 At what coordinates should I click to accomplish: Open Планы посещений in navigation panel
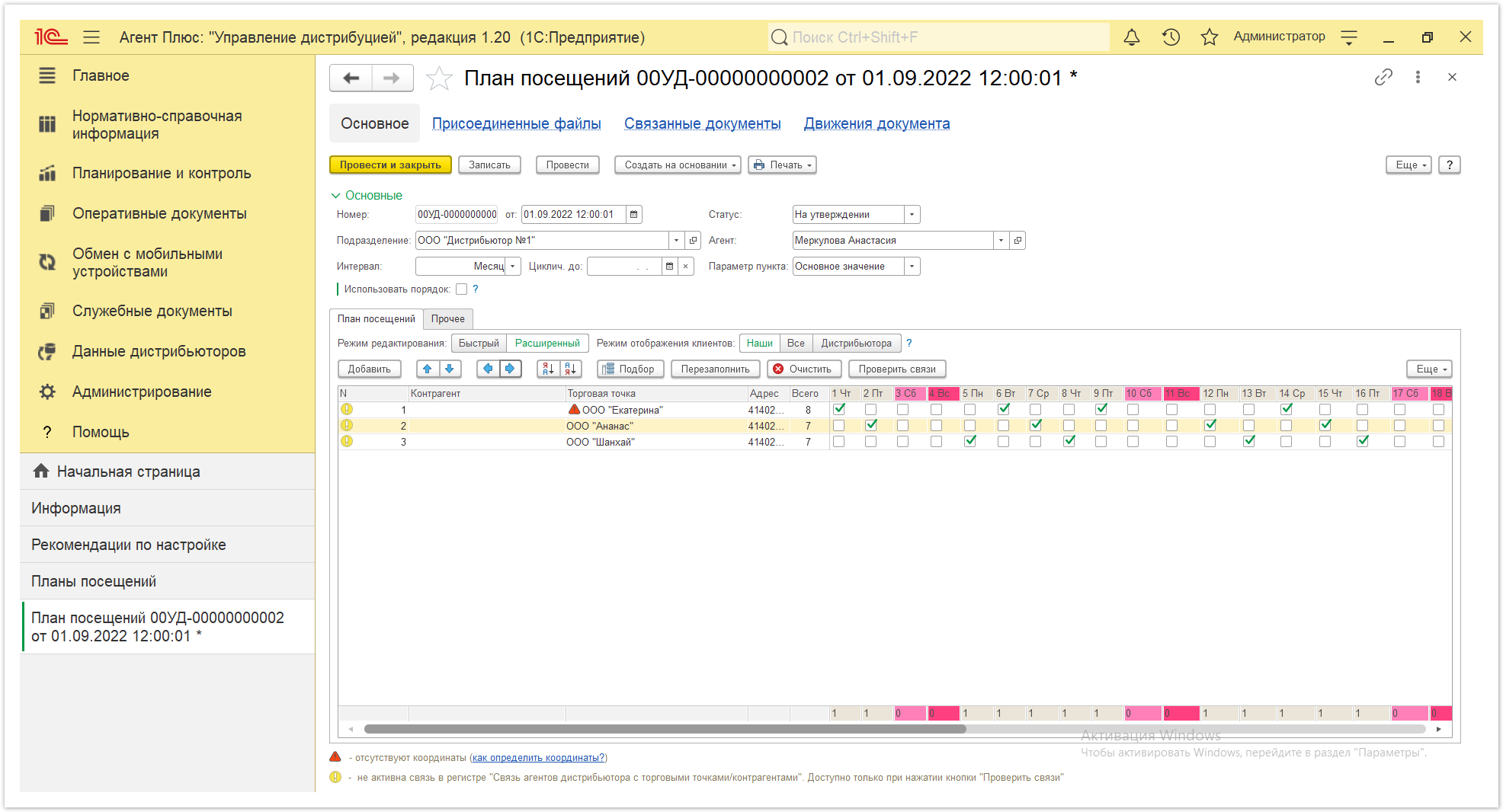(x=168, y=581)
